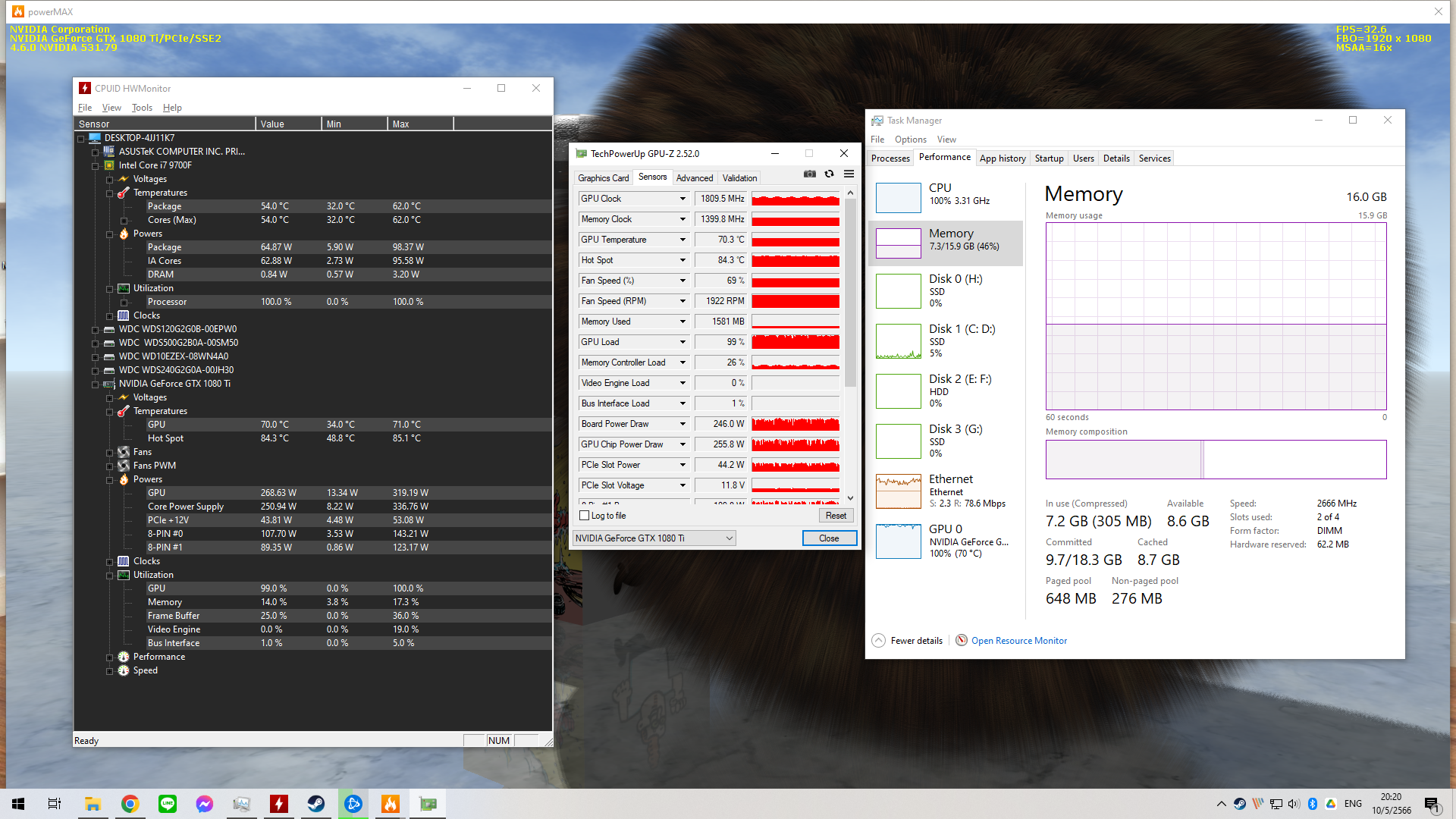
Task: Click the Fewer details chevron icon
Action: pyautogui.click(x=878, y=641)
